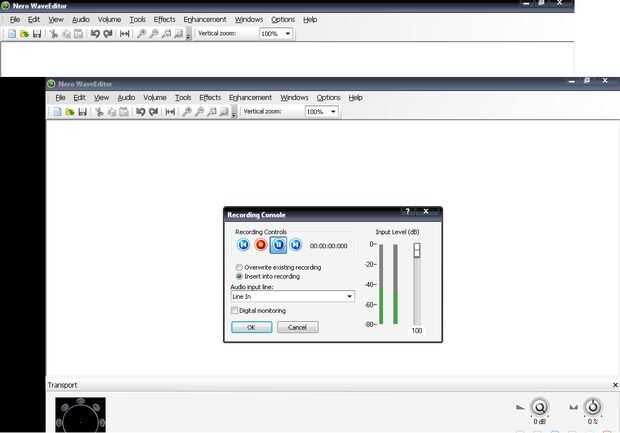This screenshot has height=433, width=620.
Task: Open Effects menu in front WaveEditor window
Action: coord(210,98)
